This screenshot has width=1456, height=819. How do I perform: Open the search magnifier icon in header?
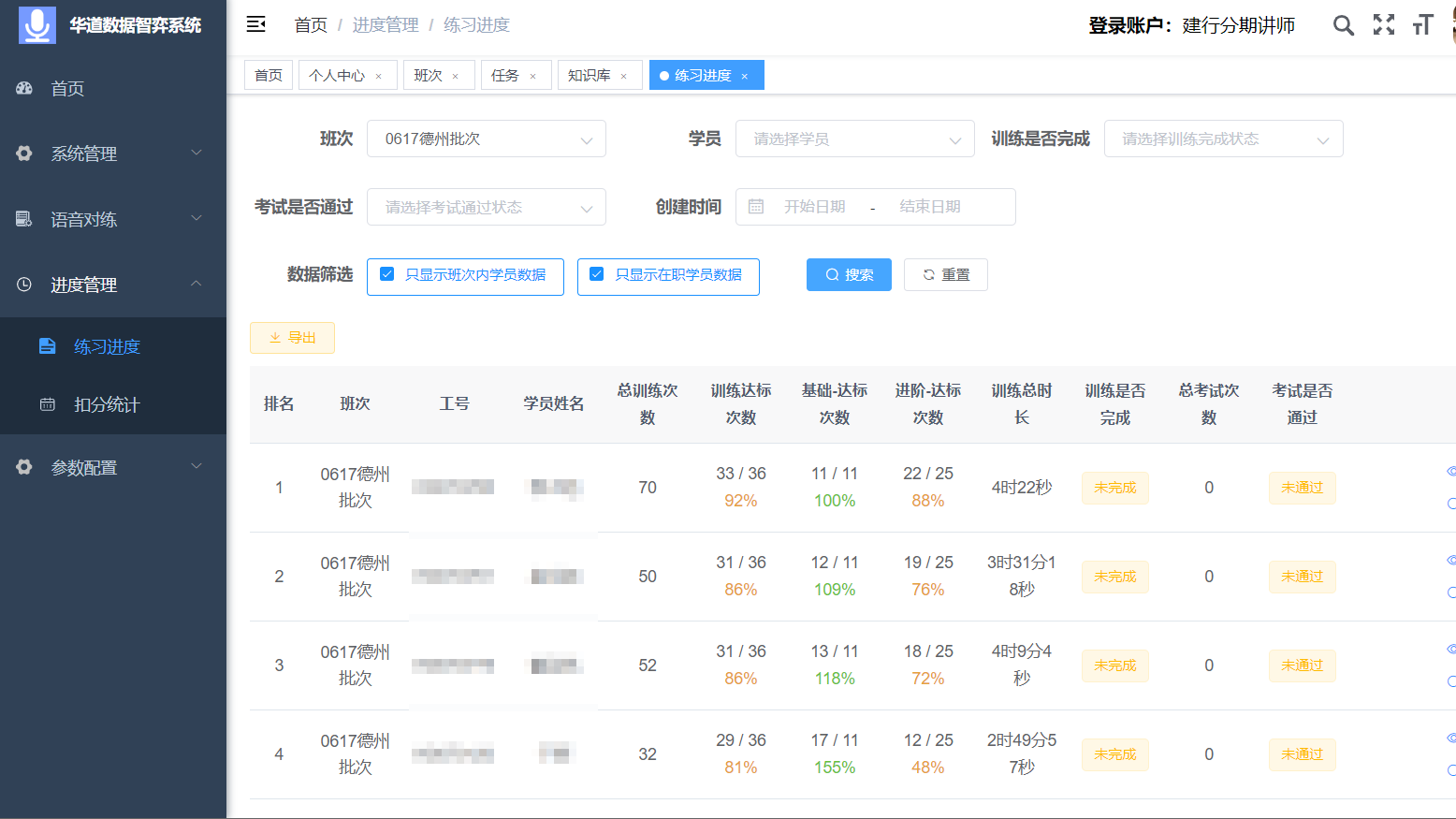pos(1343,25)
